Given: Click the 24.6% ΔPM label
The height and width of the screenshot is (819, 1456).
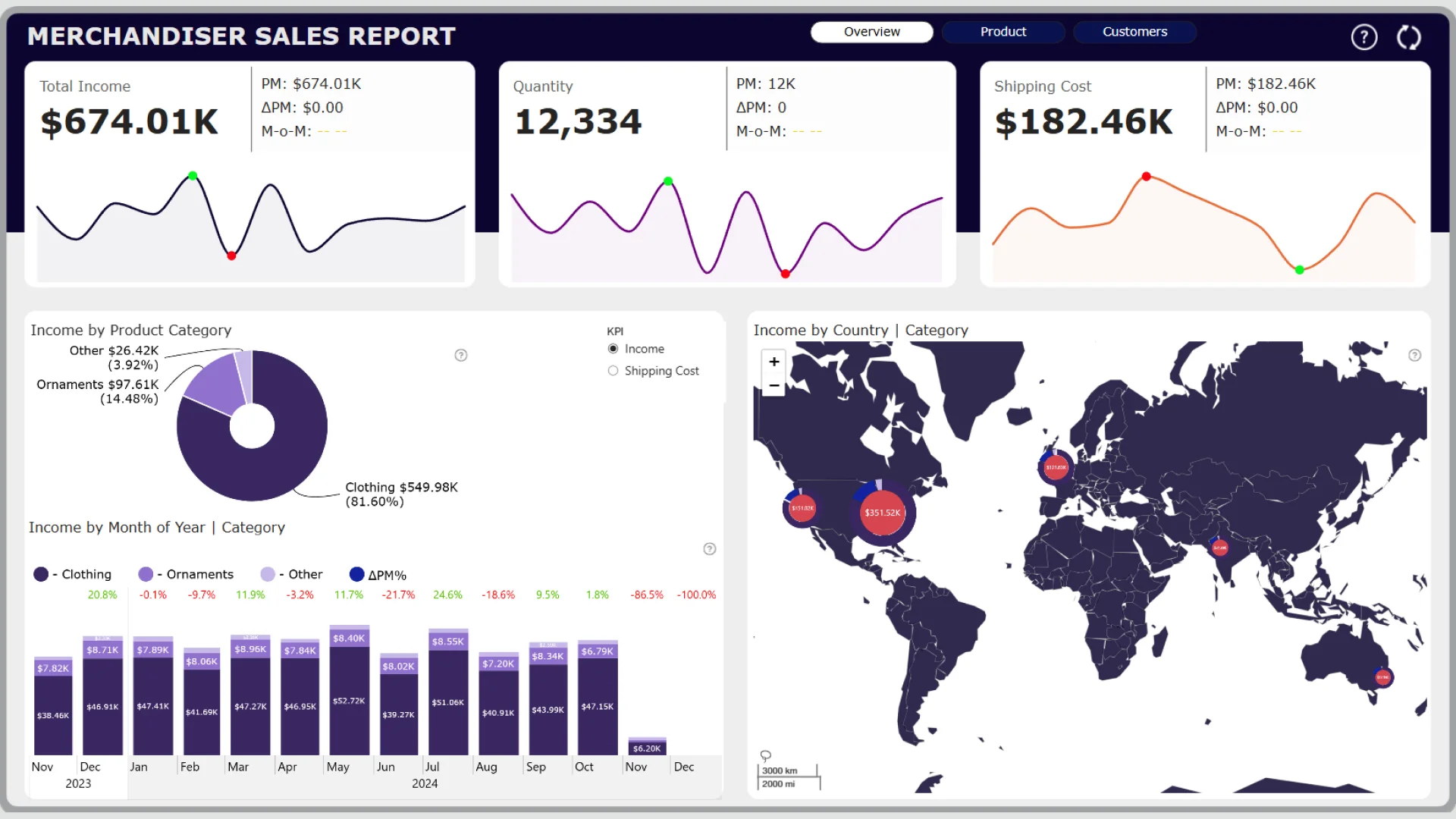Looking at the screenshot, I should click(x=447, y=595).
